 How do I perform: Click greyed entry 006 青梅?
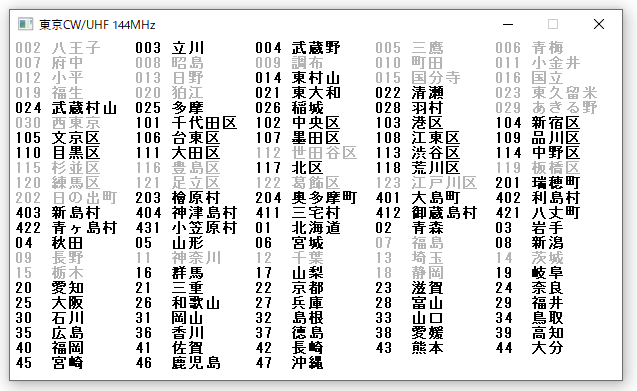(x=529, y=48)
